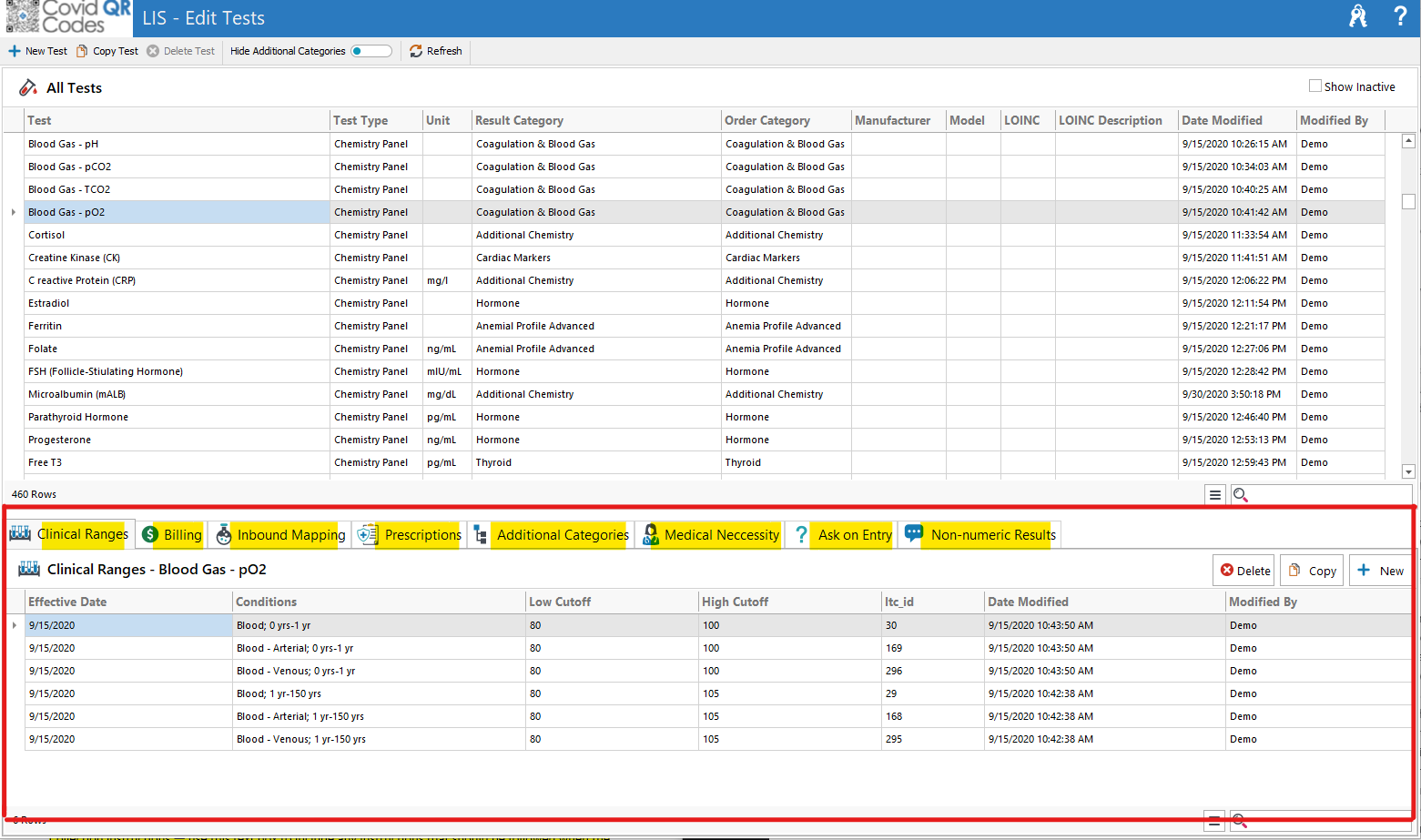The height and width of the screenshot is (840, 1421).
Task: Open the user keys icon in header
Action: (x=1358, y=16)
